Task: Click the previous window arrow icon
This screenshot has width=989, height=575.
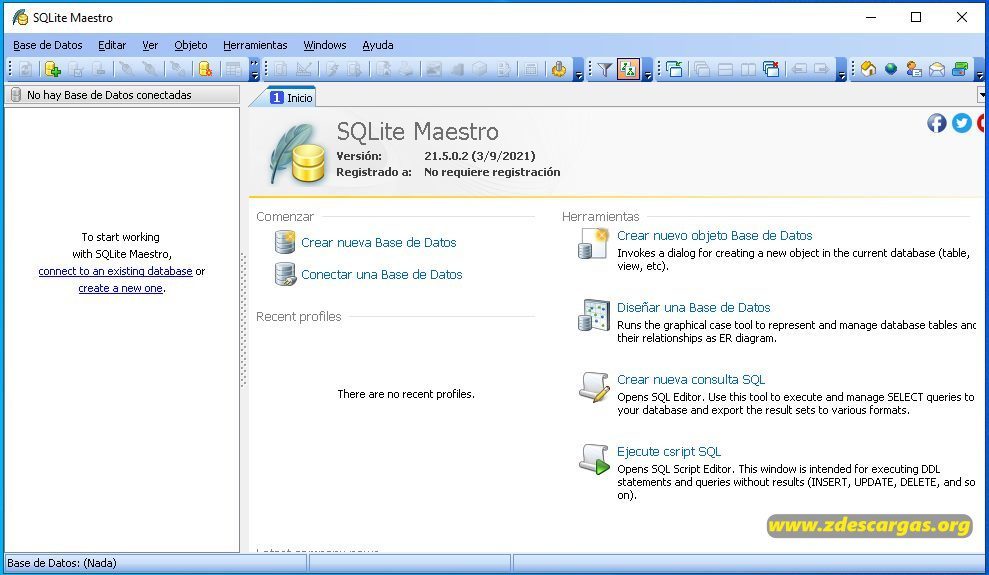Action: (x=799, y=69)
